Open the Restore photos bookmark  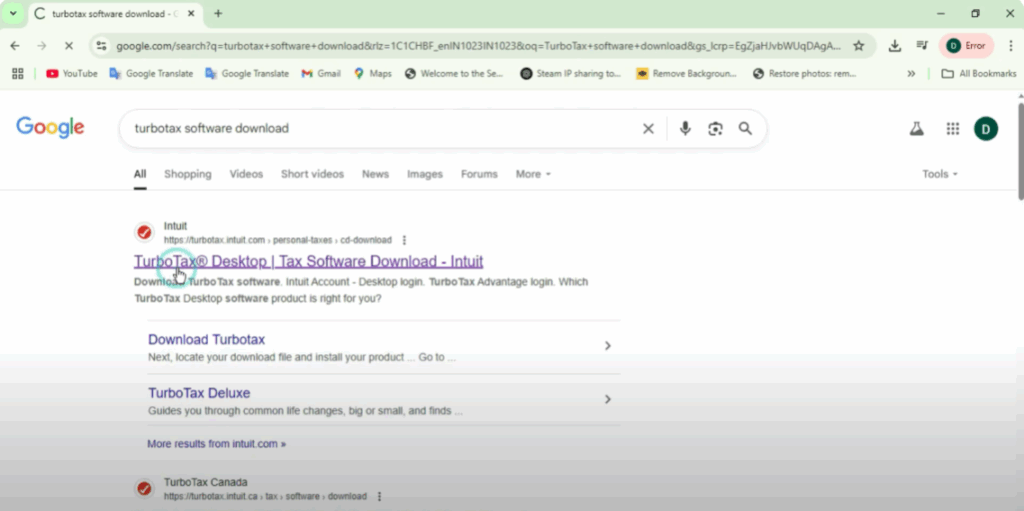click(x=805, y=74)
